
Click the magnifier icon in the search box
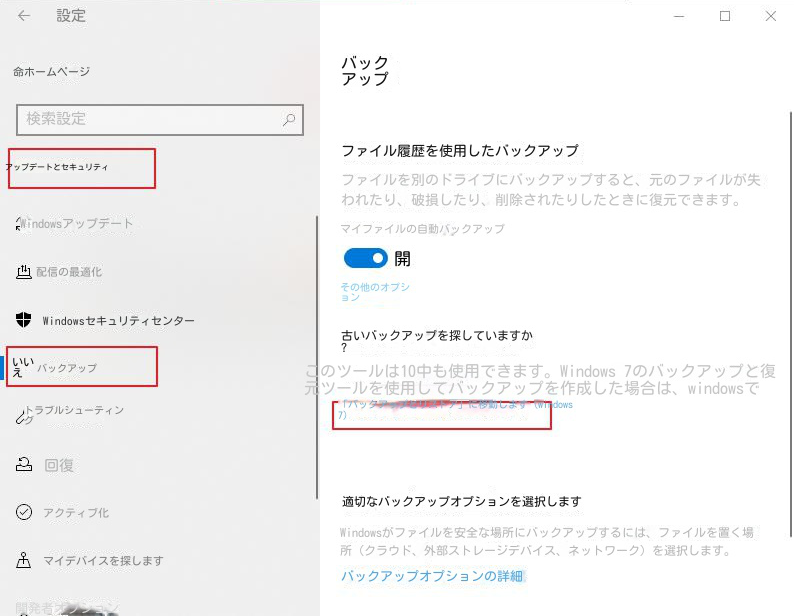(x=289, y=119)
